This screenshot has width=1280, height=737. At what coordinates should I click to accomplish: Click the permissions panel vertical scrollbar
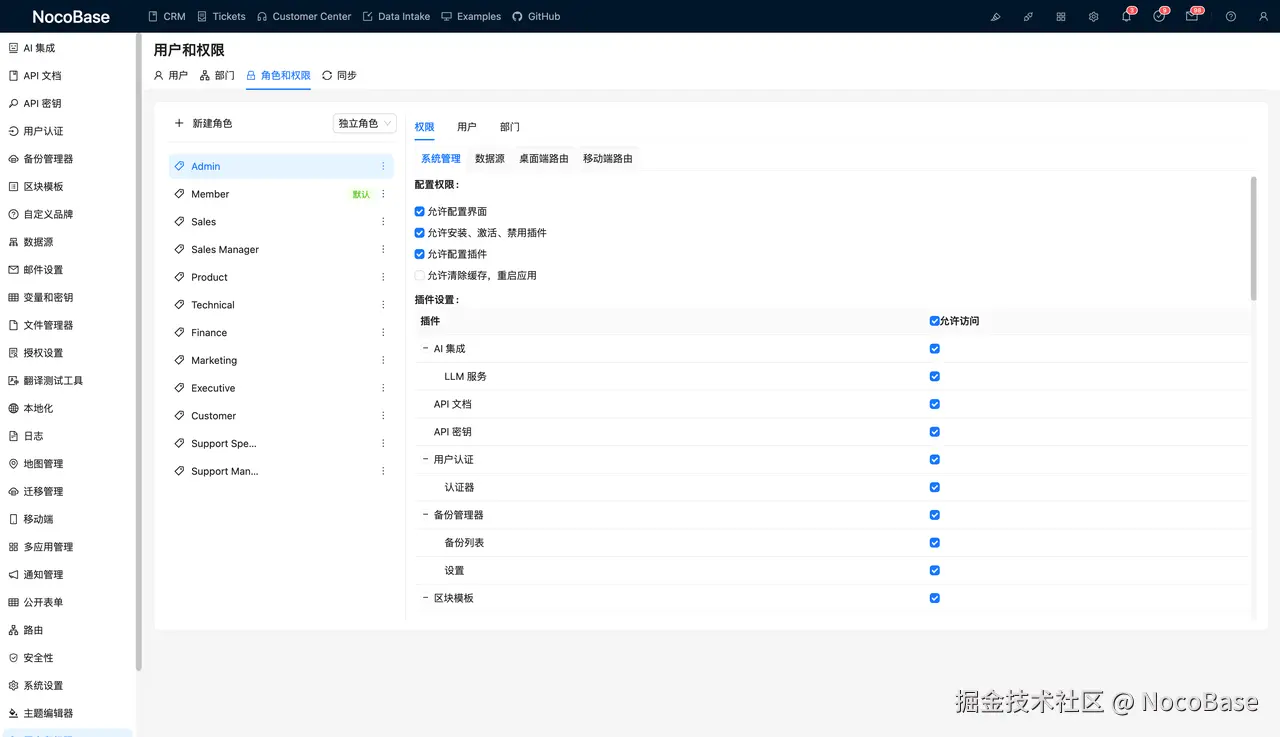point(1254,238)
